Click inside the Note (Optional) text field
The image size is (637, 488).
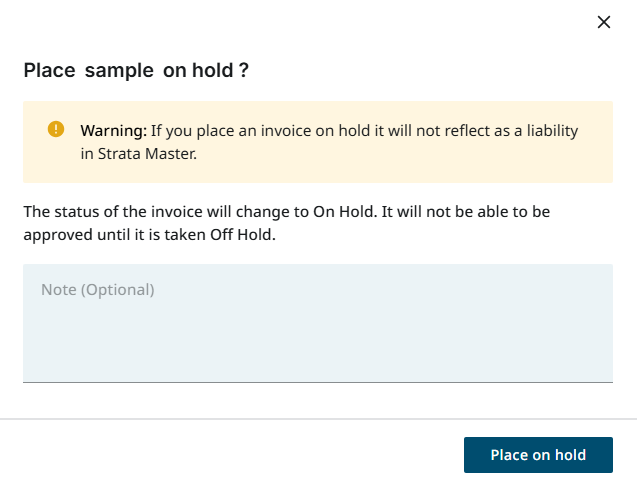pyautogui.click(x=317, y=322)
